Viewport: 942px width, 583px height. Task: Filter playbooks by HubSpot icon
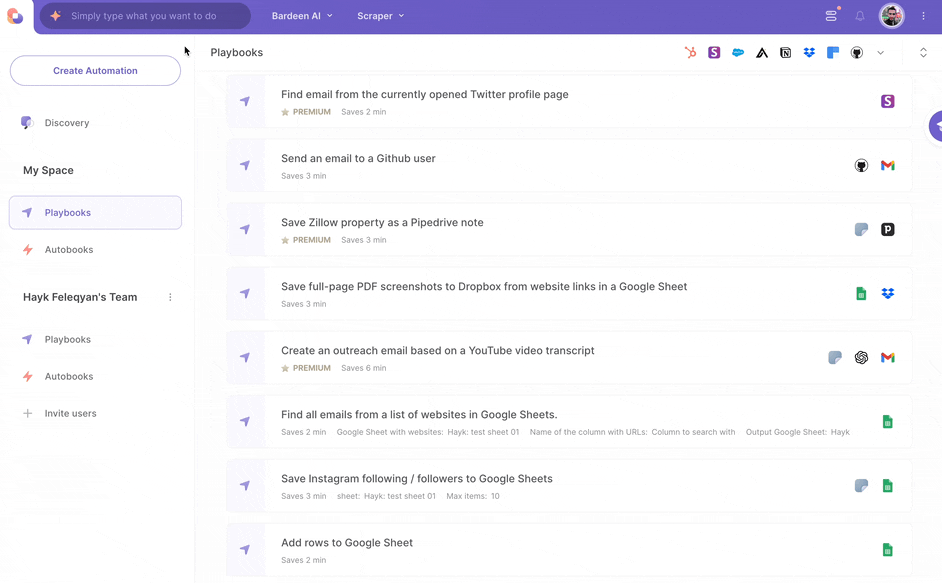pyautogui.click(x=690, y=52)
